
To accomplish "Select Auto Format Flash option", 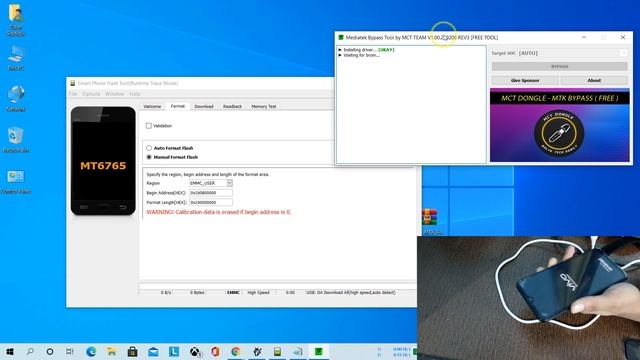I will [149, 148].
